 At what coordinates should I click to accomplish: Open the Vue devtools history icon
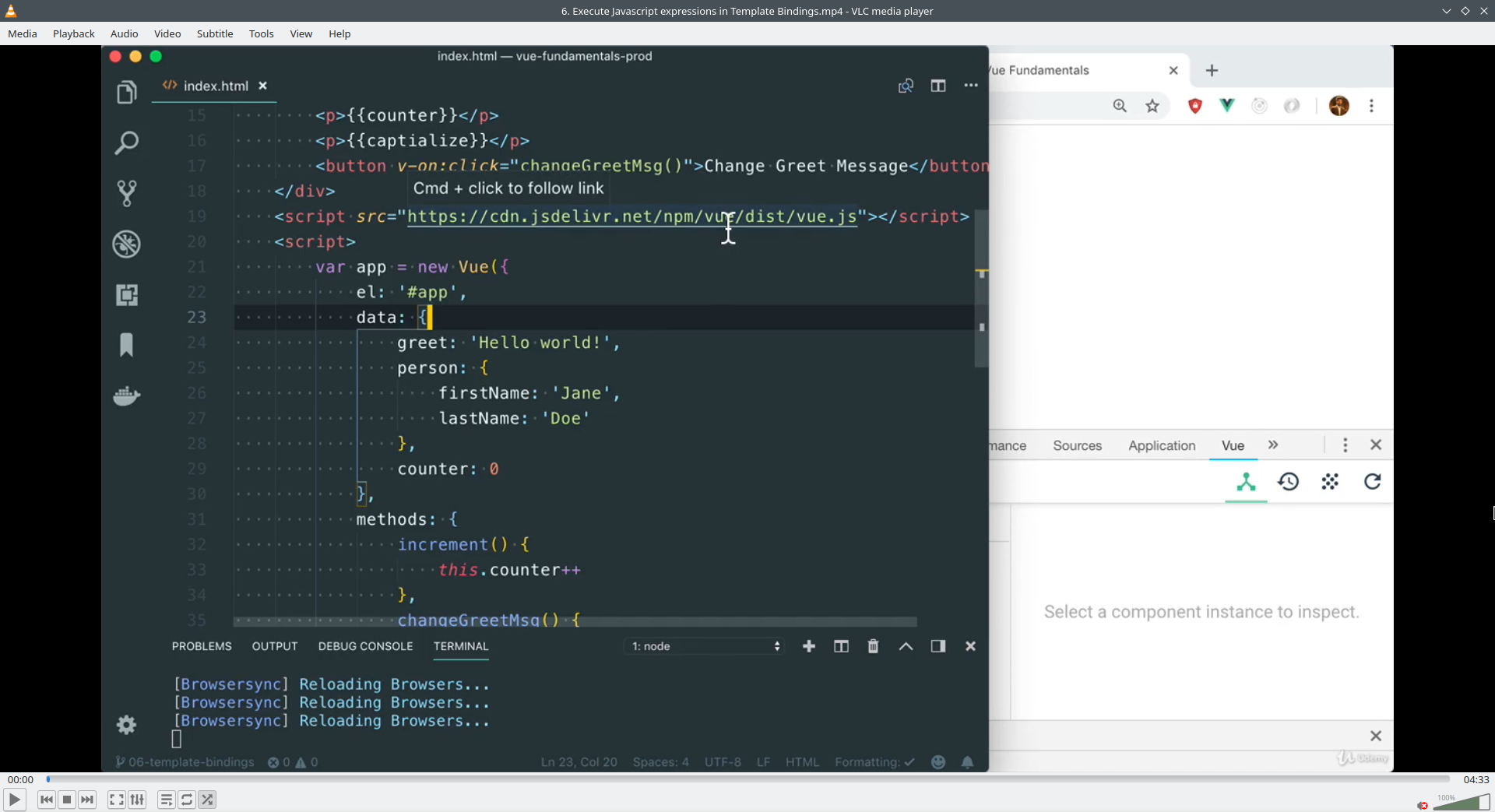1289,482
